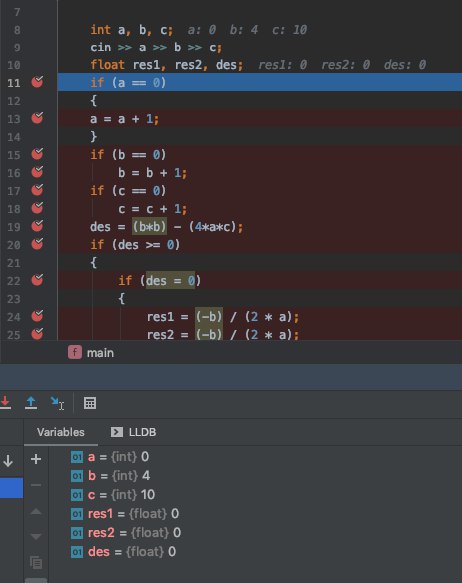Image resolution: width=462 pixels, height=583 pixels.
Task: Select variable c = {int} 10
Action: (113, 495)
